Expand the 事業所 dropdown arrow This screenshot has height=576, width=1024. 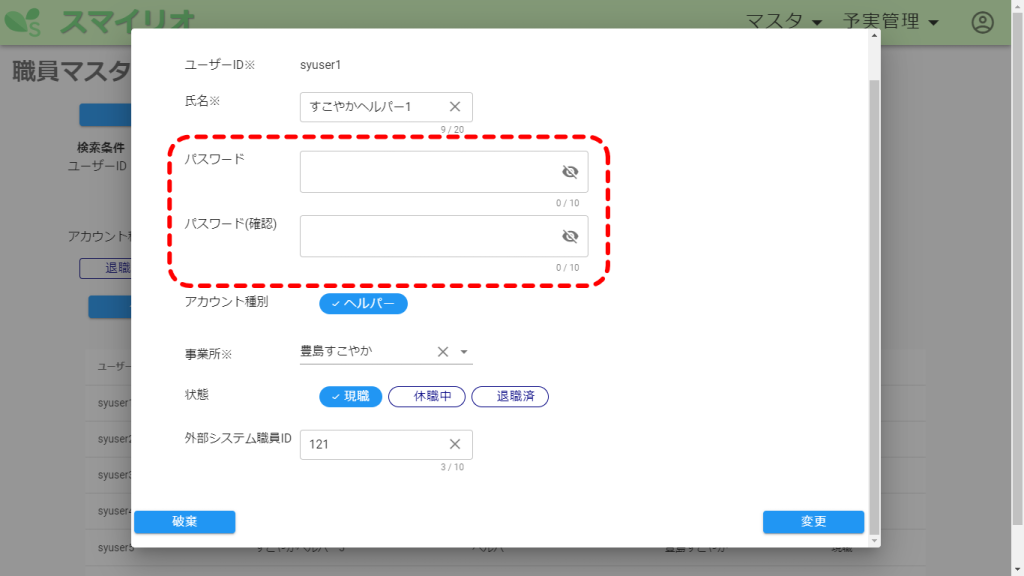[x=464, y=352]
